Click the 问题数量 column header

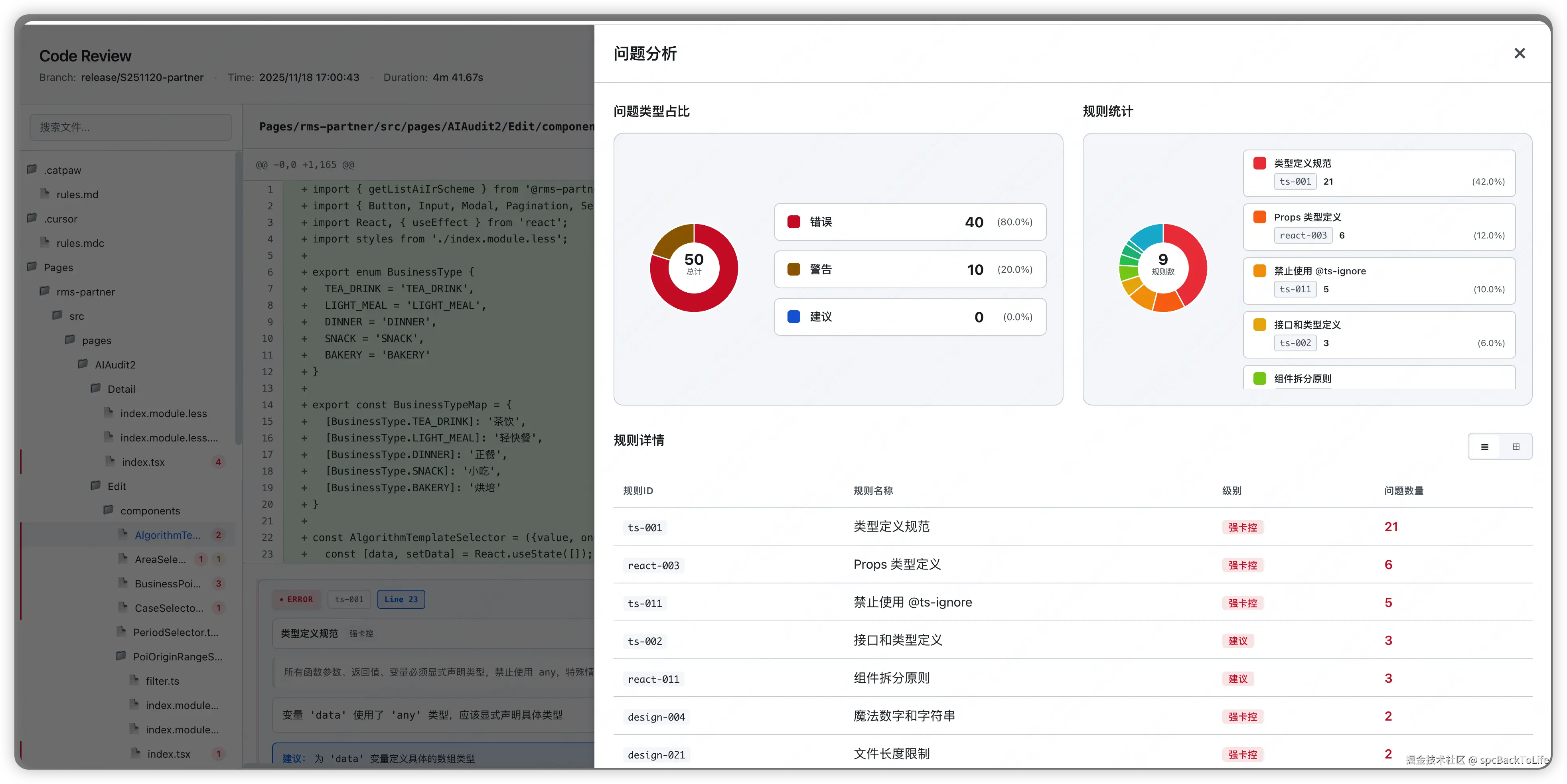(x=1403, y=491)
